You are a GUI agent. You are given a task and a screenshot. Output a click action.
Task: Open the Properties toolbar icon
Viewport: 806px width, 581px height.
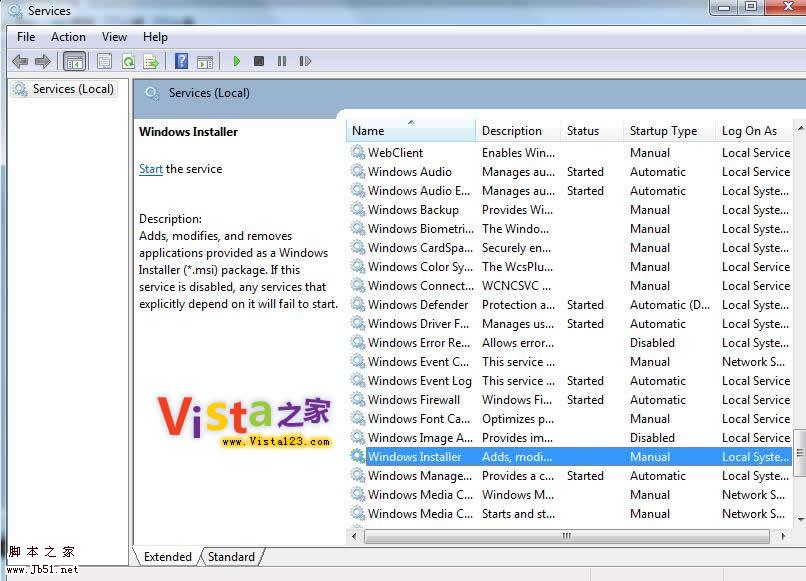pos(104,62)
